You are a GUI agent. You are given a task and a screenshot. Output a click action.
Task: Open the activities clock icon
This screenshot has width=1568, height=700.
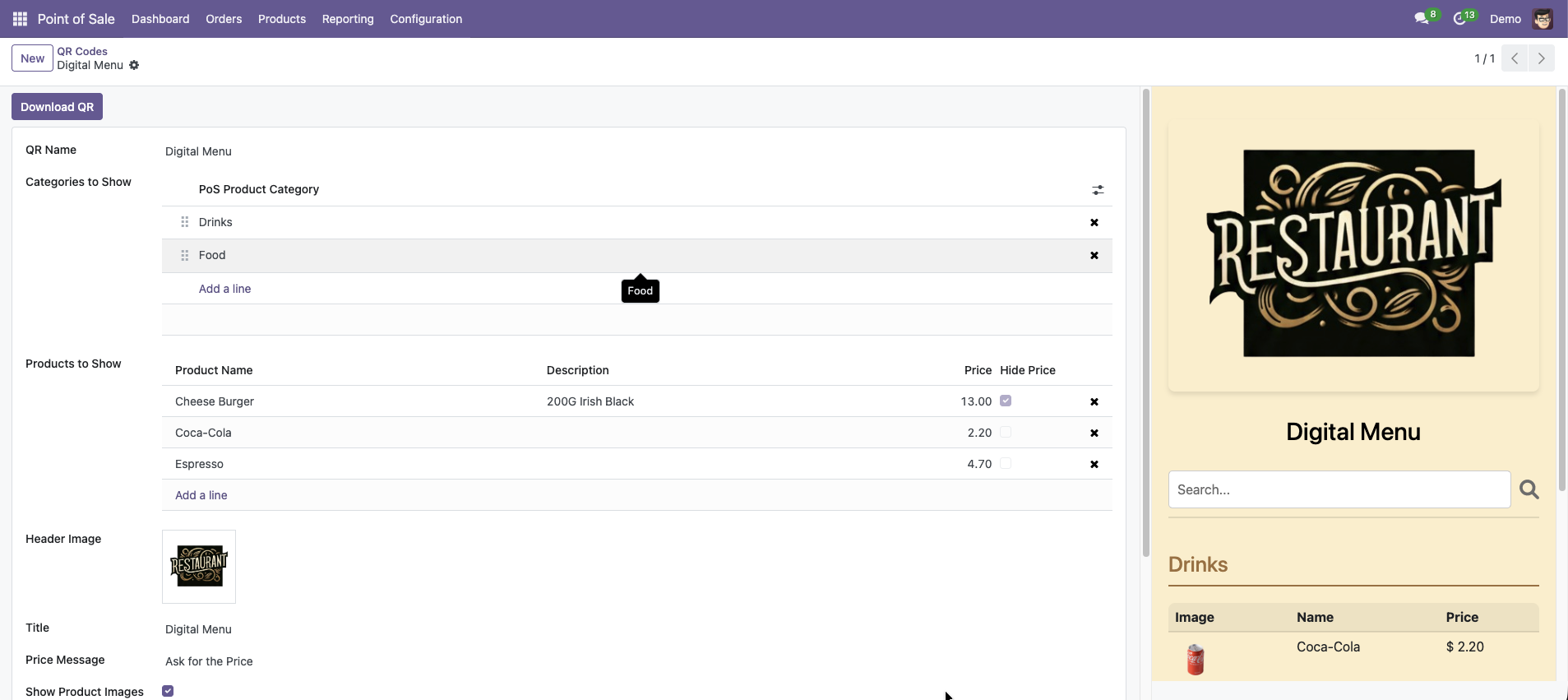1460,18
